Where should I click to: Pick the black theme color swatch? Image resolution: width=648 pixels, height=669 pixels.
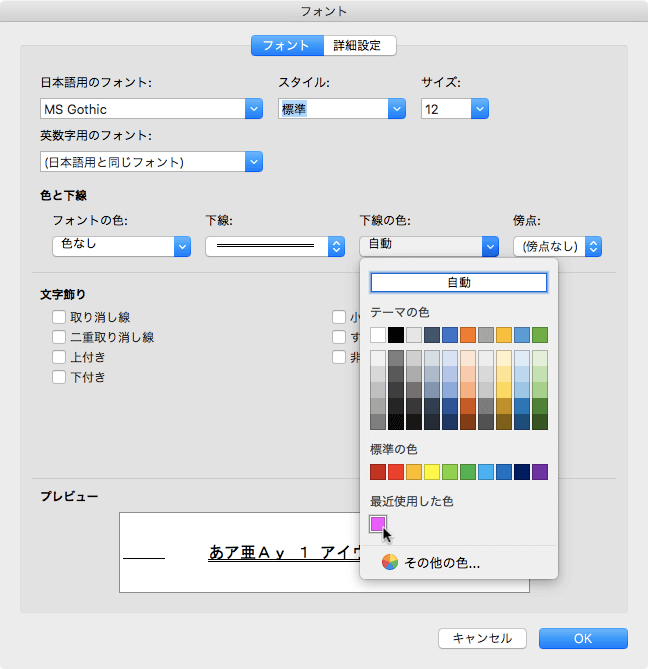click(x=396, y=335)
